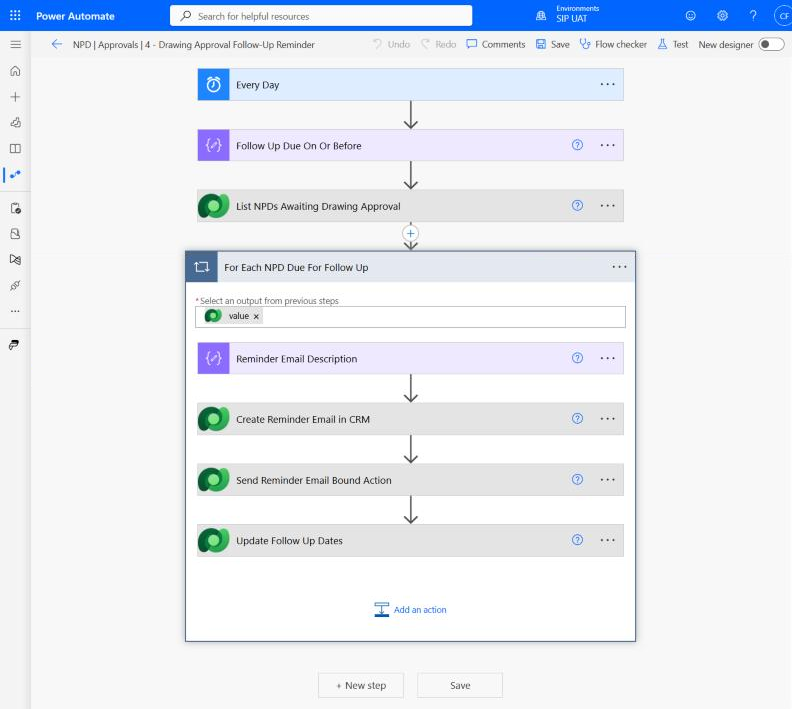Open Approvals clipboard icon in sidebar
This screenshot has height=709, width=792.
coord(16,208)
